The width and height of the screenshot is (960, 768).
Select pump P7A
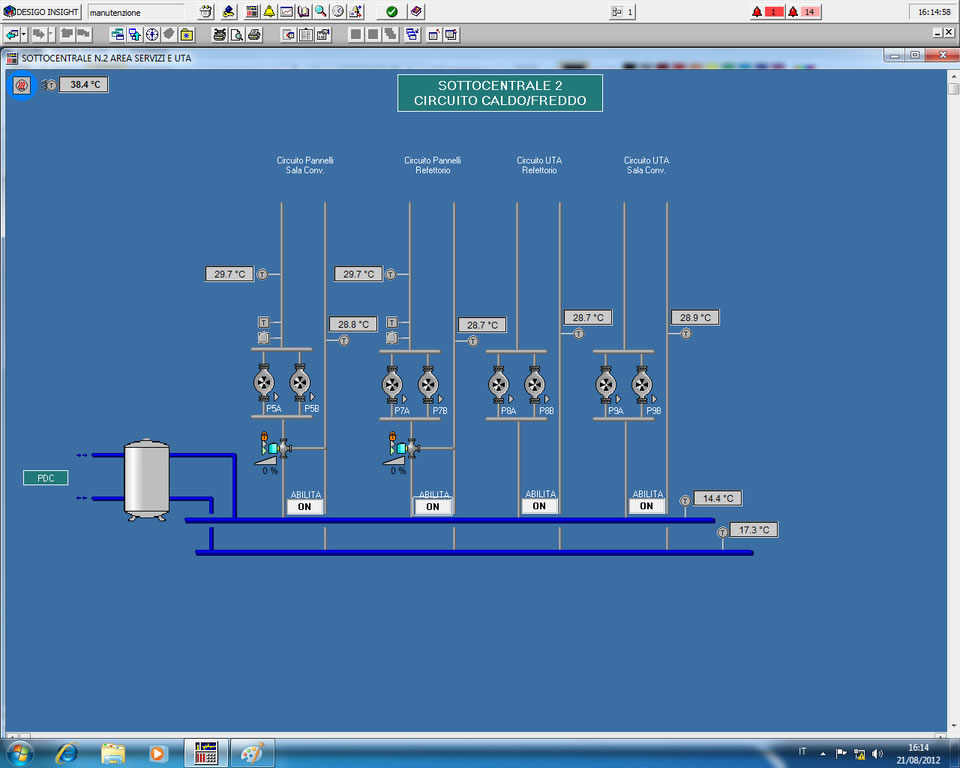[392, 385]
